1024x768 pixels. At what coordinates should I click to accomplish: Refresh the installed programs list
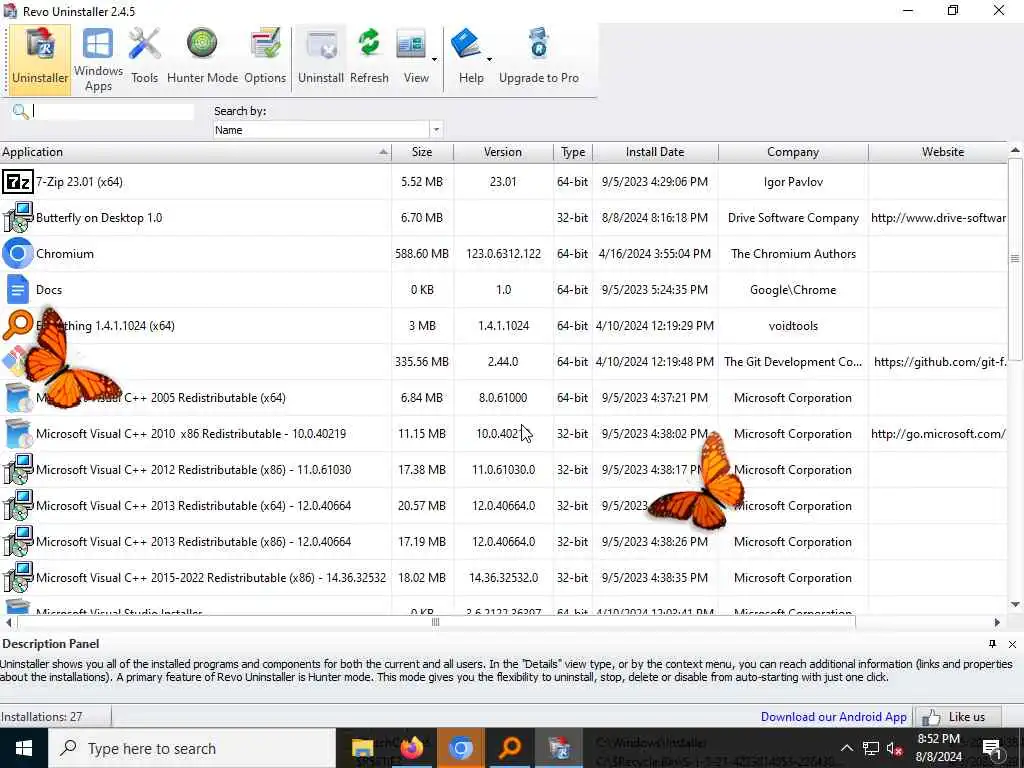tap(369, 59)
